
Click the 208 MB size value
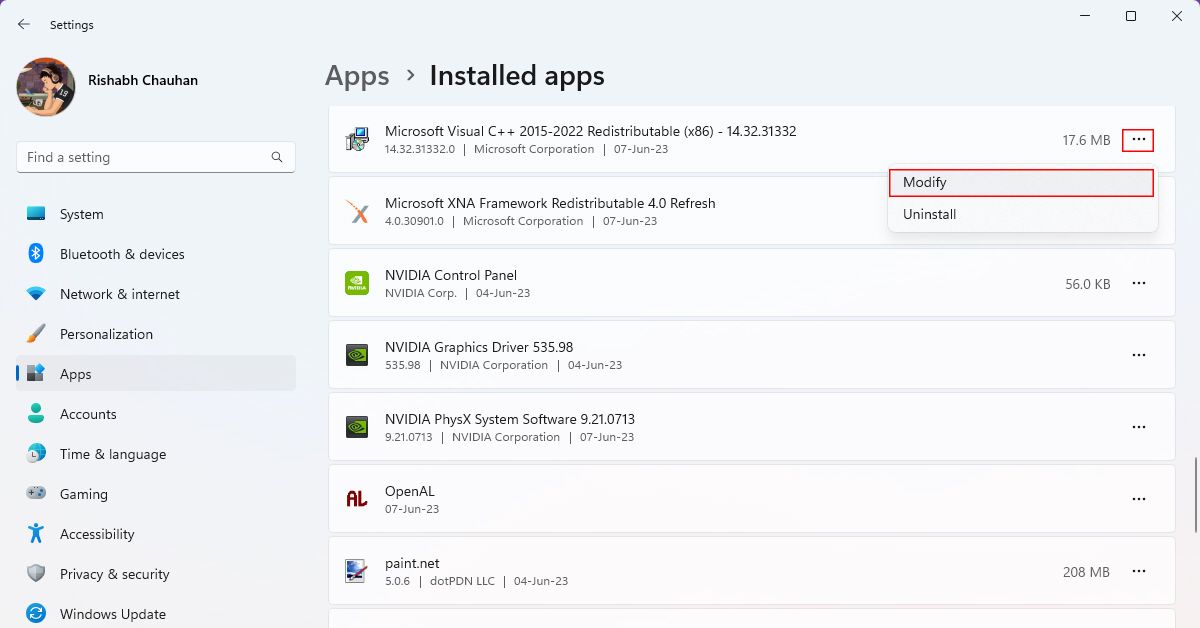(1086, 572)
